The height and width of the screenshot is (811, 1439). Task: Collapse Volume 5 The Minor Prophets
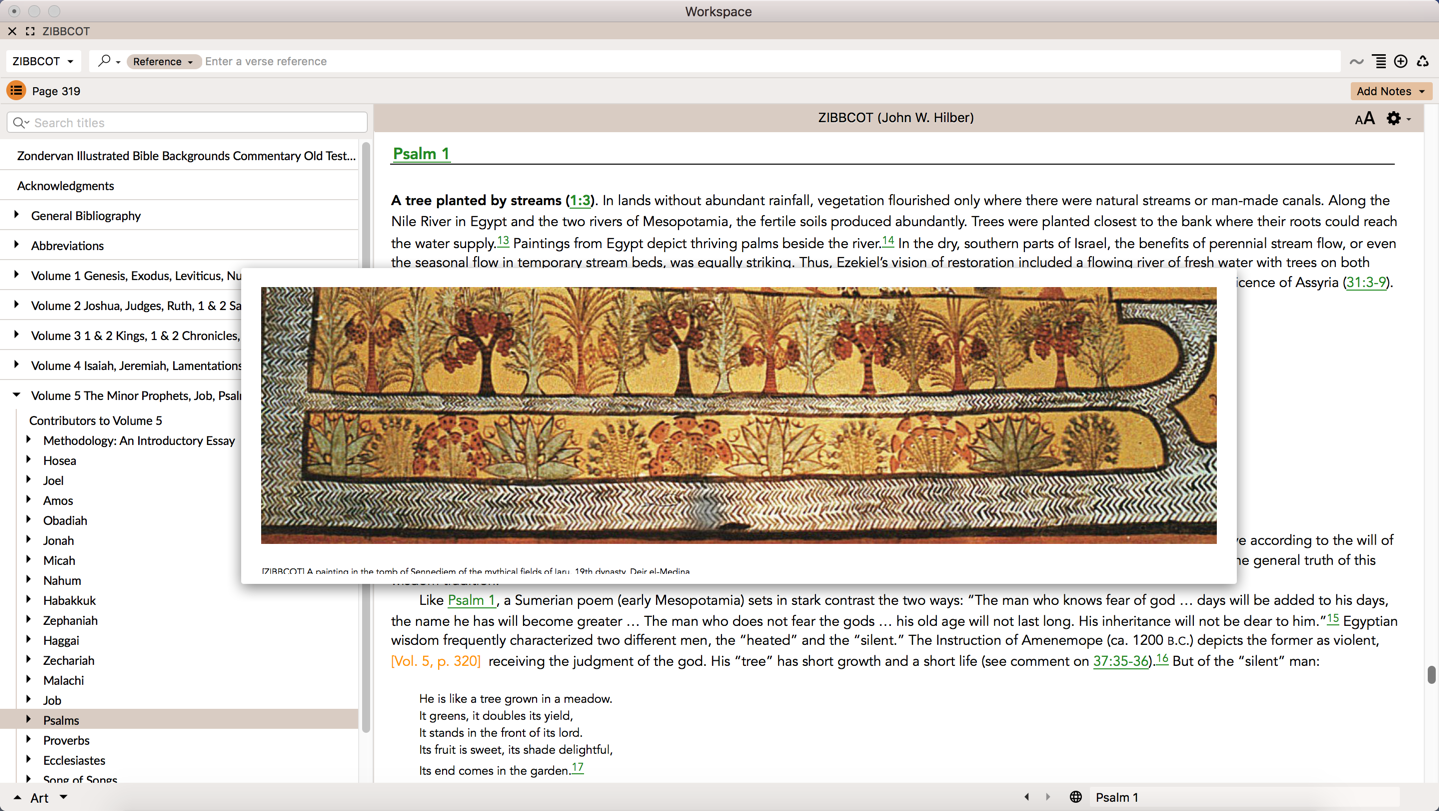16,395
